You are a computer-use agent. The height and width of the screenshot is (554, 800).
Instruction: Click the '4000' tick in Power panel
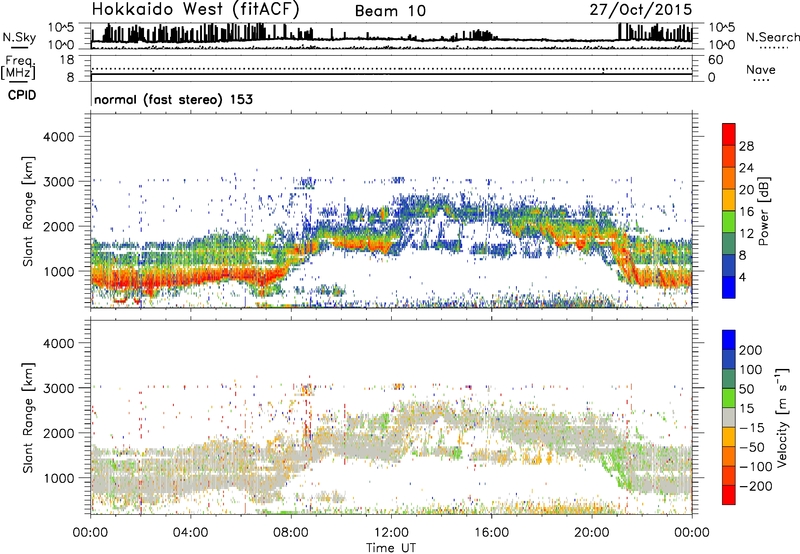(x=59, y=137)
